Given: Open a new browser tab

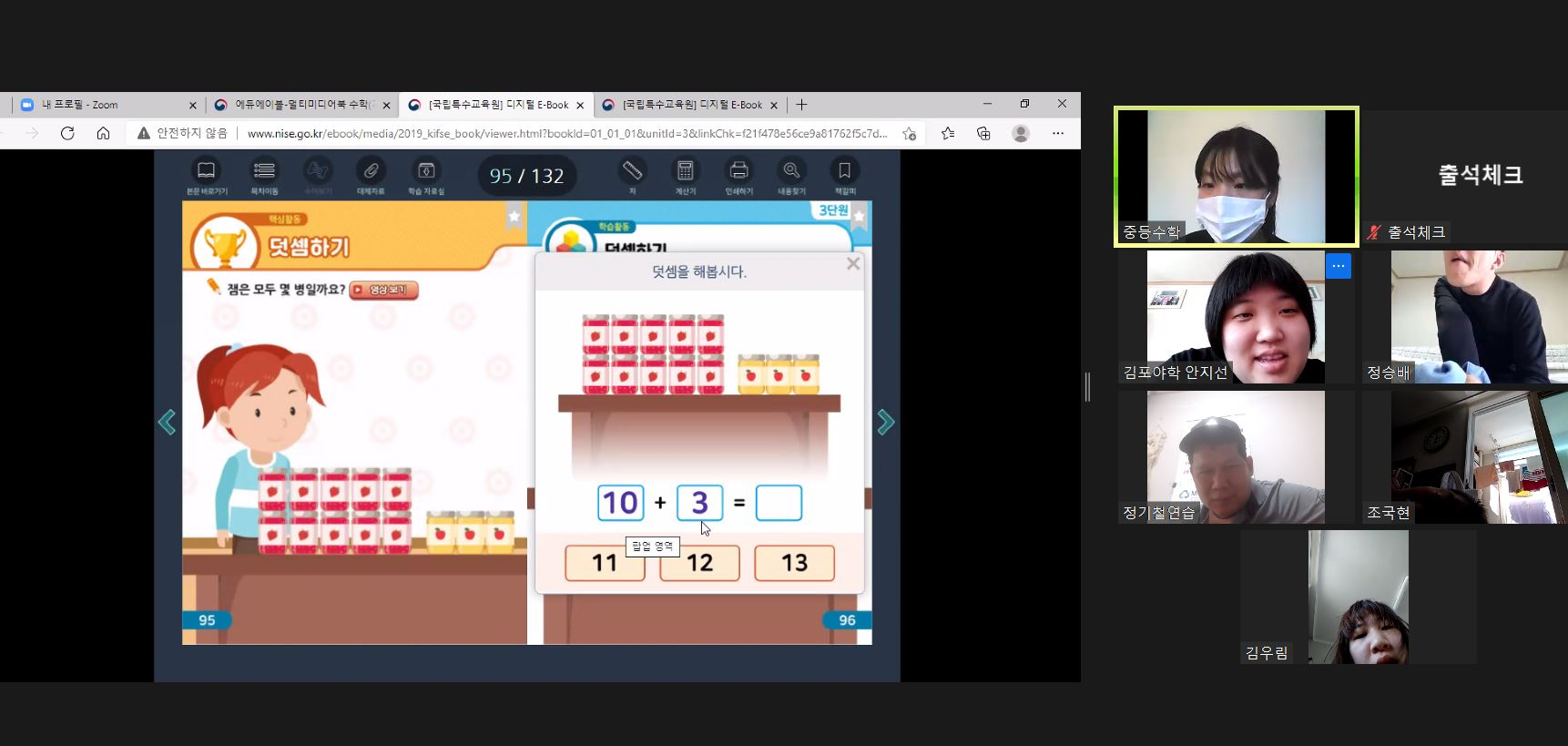Looking at the screenshot, I should pos(801,105).
